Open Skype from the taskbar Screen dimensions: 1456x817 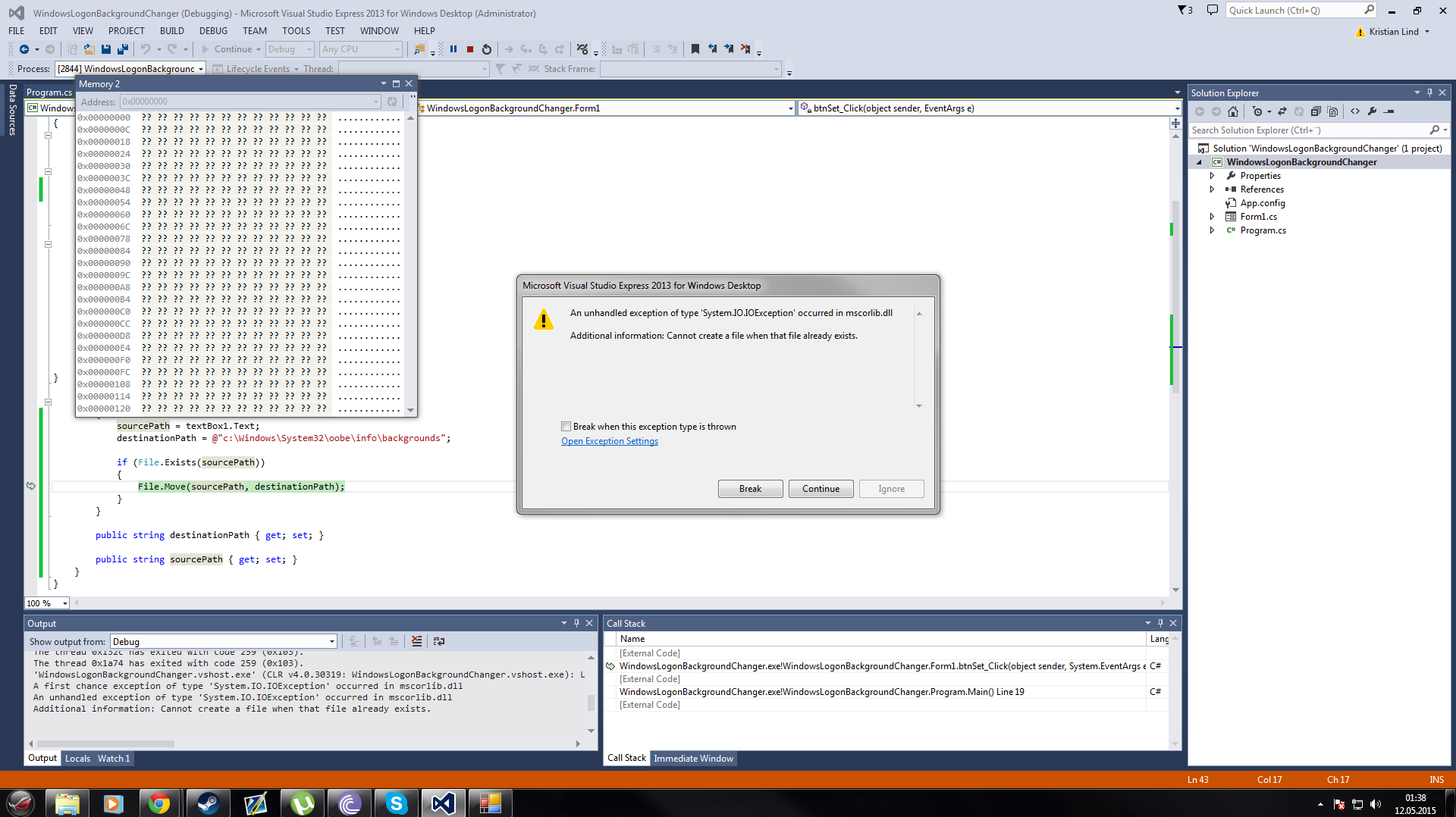point(396,803)
